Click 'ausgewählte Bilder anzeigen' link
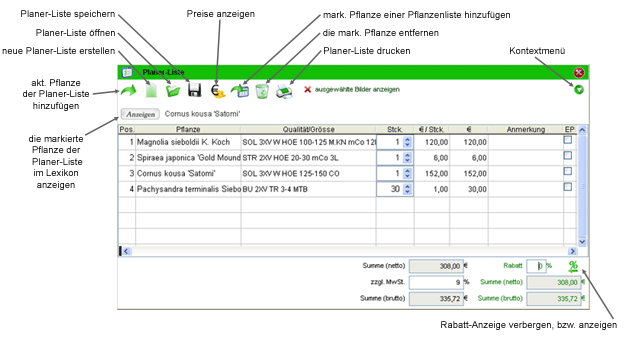The width and height of the screenshot is (630, 363). tap(357, 89)
